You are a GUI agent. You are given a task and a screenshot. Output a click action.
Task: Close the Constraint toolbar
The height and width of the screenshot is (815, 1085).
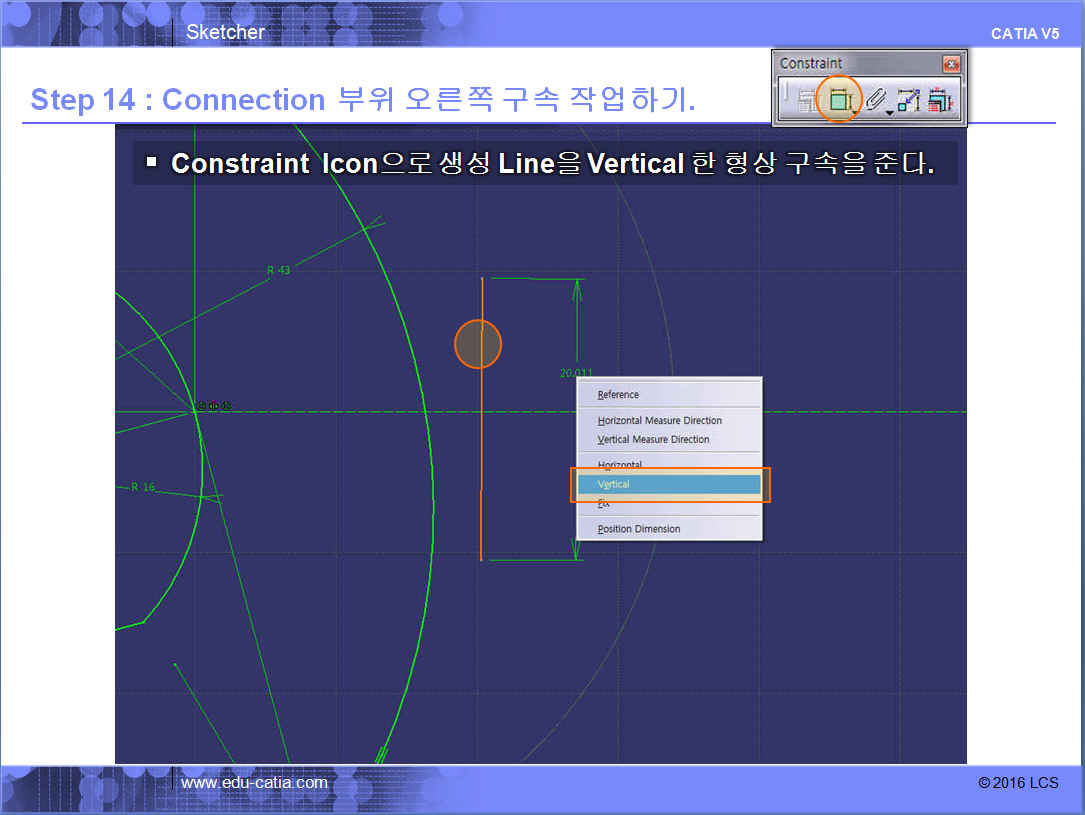[950, 63]
